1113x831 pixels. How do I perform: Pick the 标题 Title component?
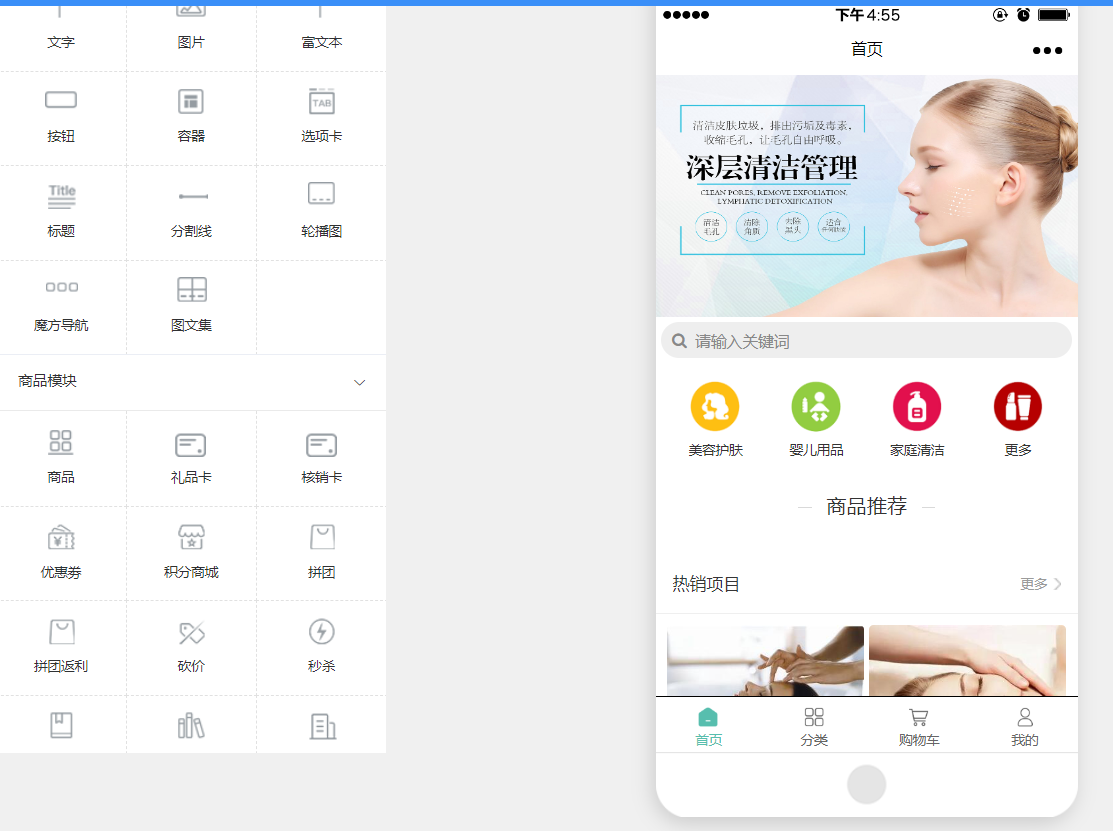pos(61,212)
